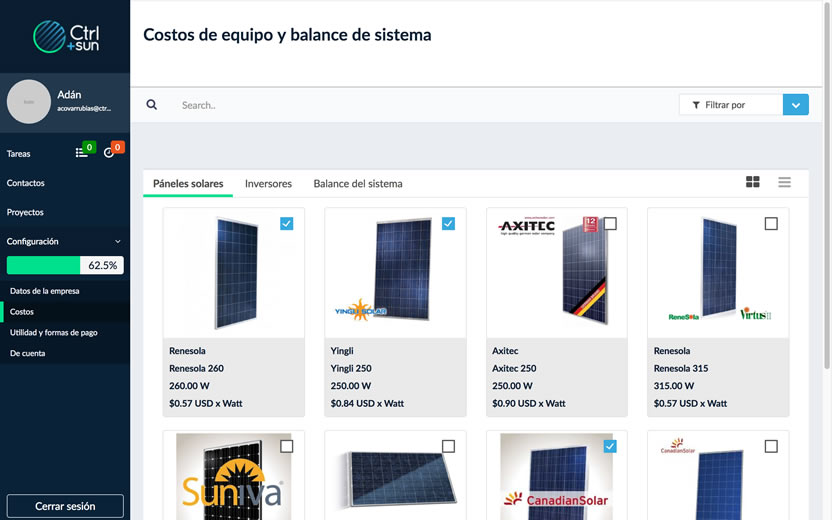Open Utilidad y formas de pago
832x520 pixels.
pyautogui.click(x=54, y=332)
